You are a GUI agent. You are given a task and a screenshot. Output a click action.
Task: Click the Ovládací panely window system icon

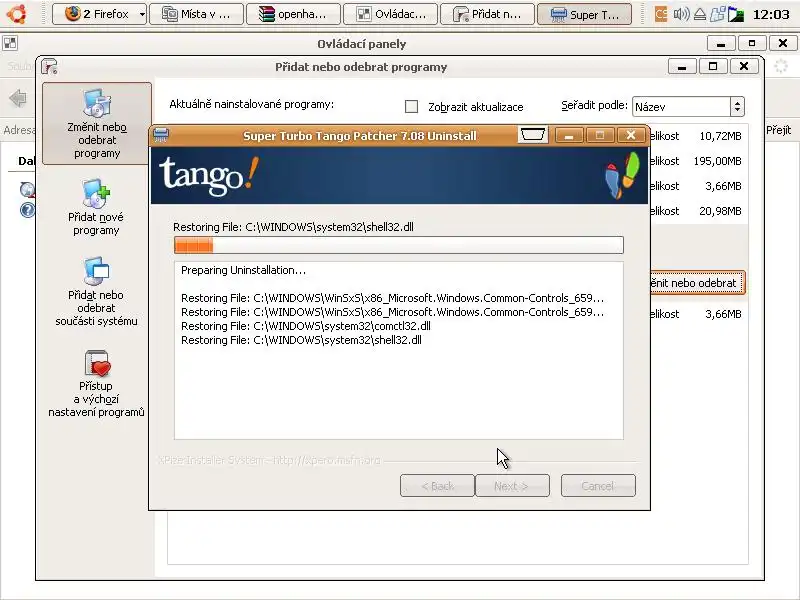point(10,43)
